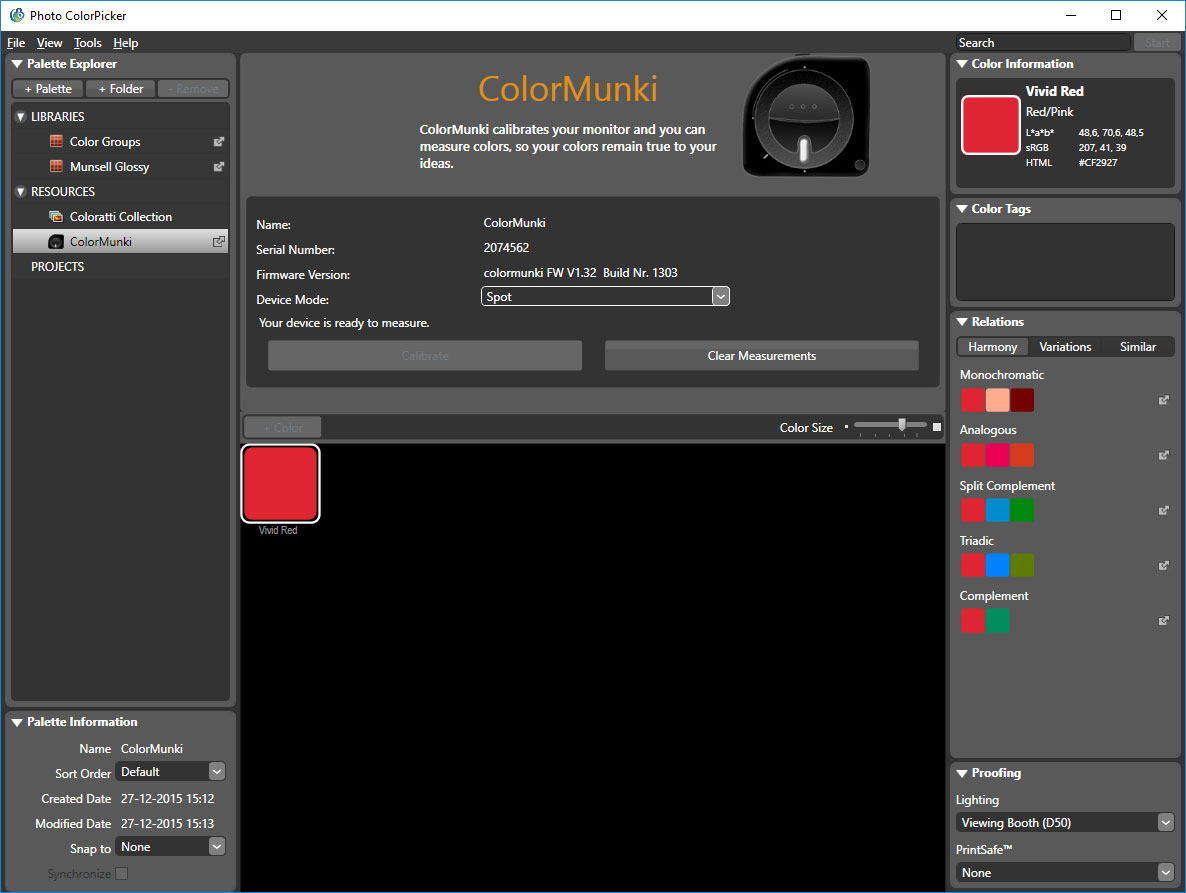Click the Remove button
Viewport: 1186px width, 893px height.
point(193,89)
